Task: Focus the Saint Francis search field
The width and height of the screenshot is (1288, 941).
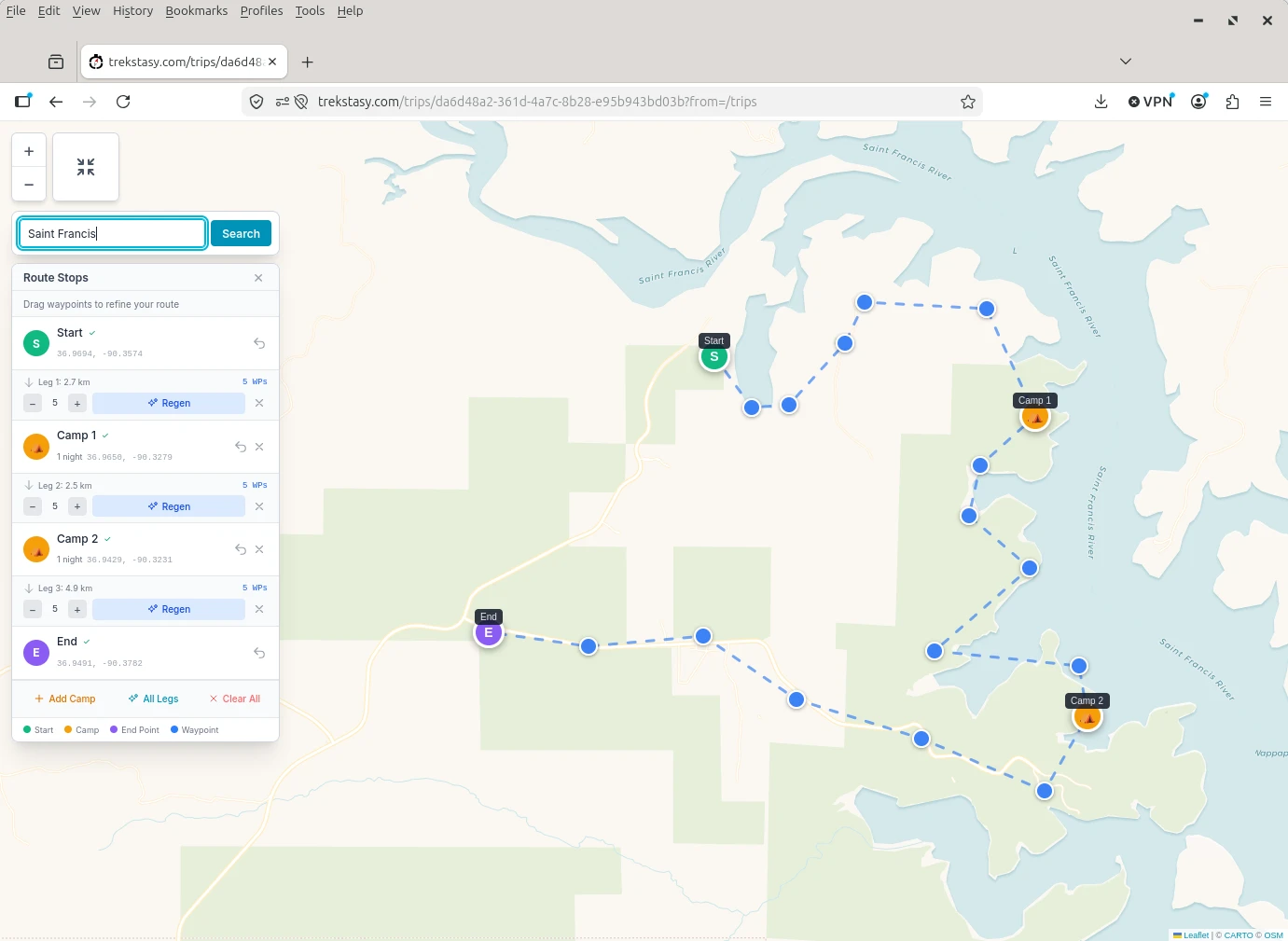Action: coord(112,233)
